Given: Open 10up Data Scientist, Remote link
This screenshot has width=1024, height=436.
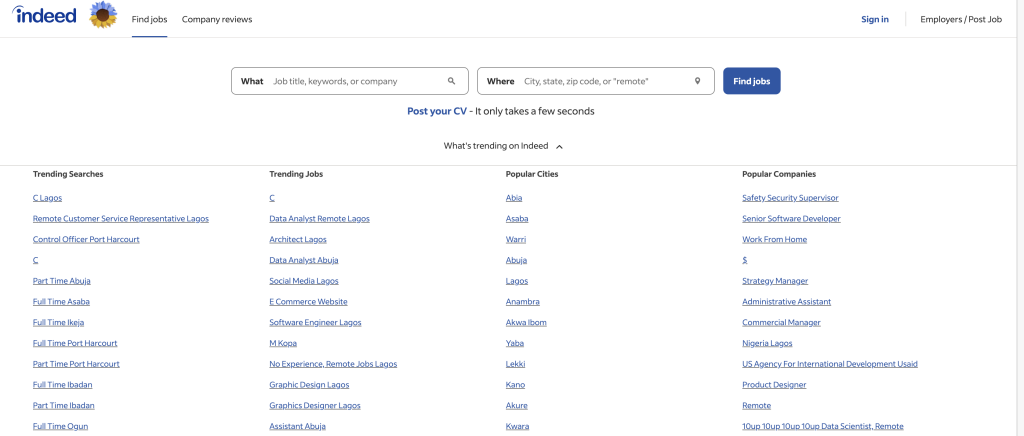Looking at the screenshot, I should [823, 426].
